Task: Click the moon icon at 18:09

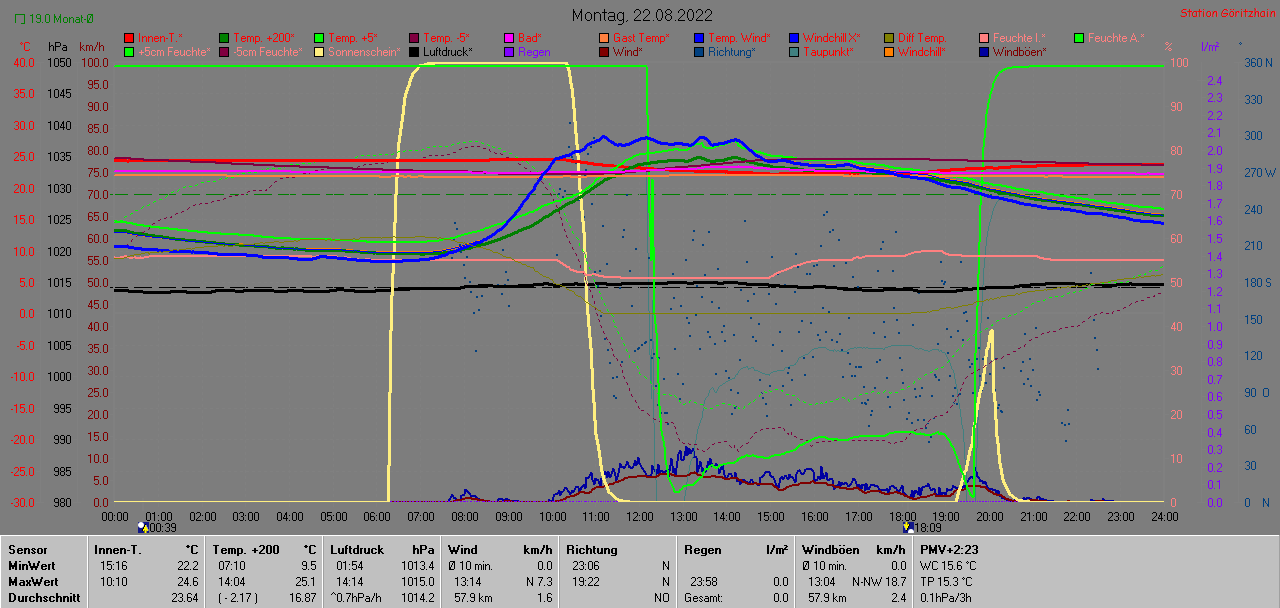Action: tap(908, 526)
